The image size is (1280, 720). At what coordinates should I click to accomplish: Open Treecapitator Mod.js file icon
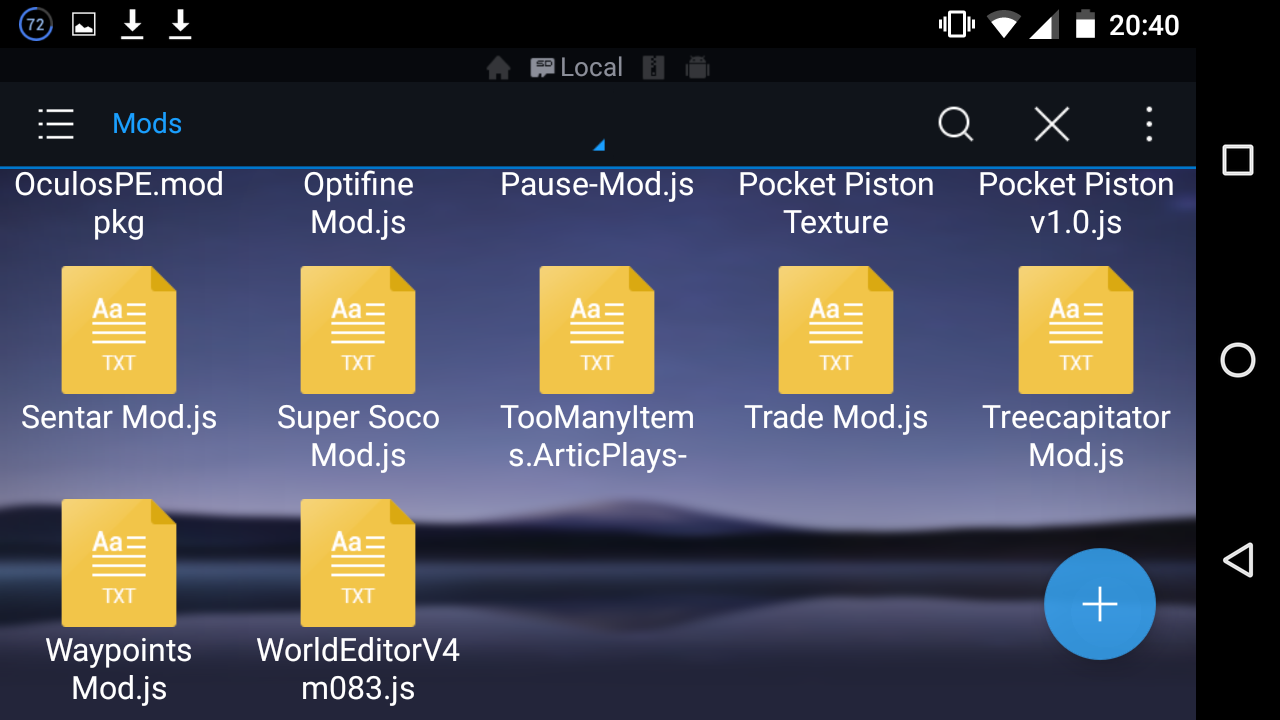click(1076, 329)
